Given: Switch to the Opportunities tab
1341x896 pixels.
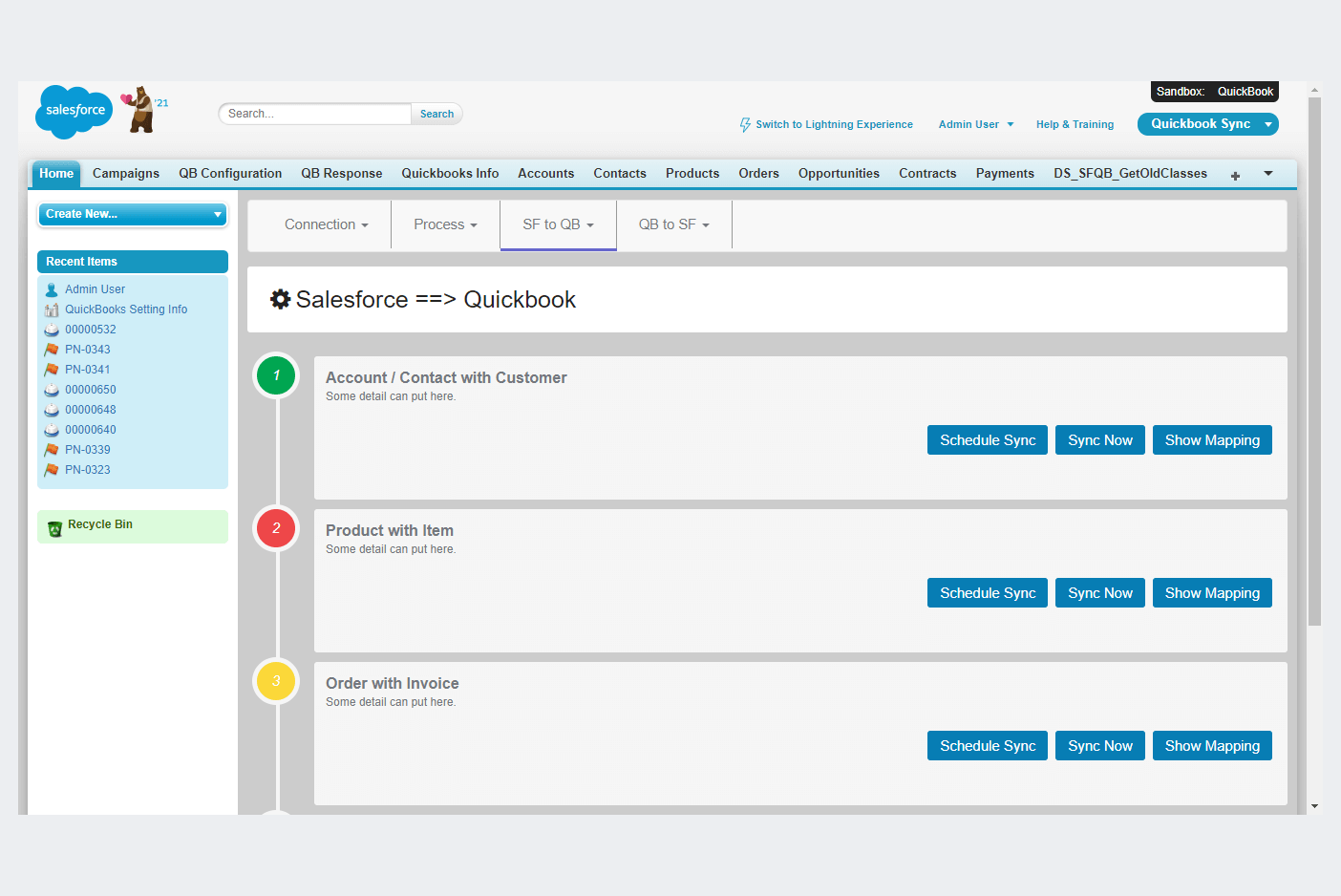Looking at the screenshot, I should point(839,174).
